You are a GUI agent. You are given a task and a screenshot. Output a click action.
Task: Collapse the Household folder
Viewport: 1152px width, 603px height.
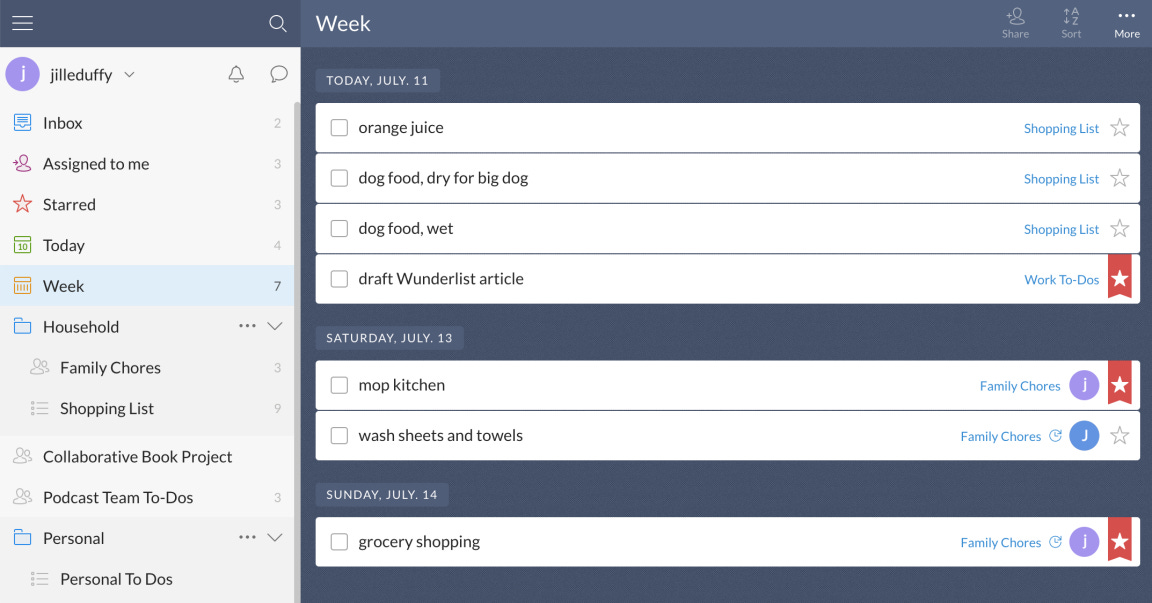click(x=274, y=326)
